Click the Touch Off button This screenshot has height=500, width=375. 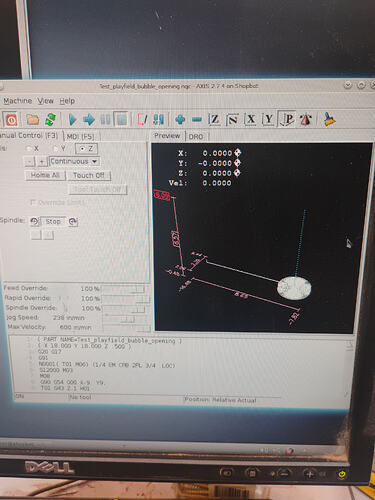point(88,175)
